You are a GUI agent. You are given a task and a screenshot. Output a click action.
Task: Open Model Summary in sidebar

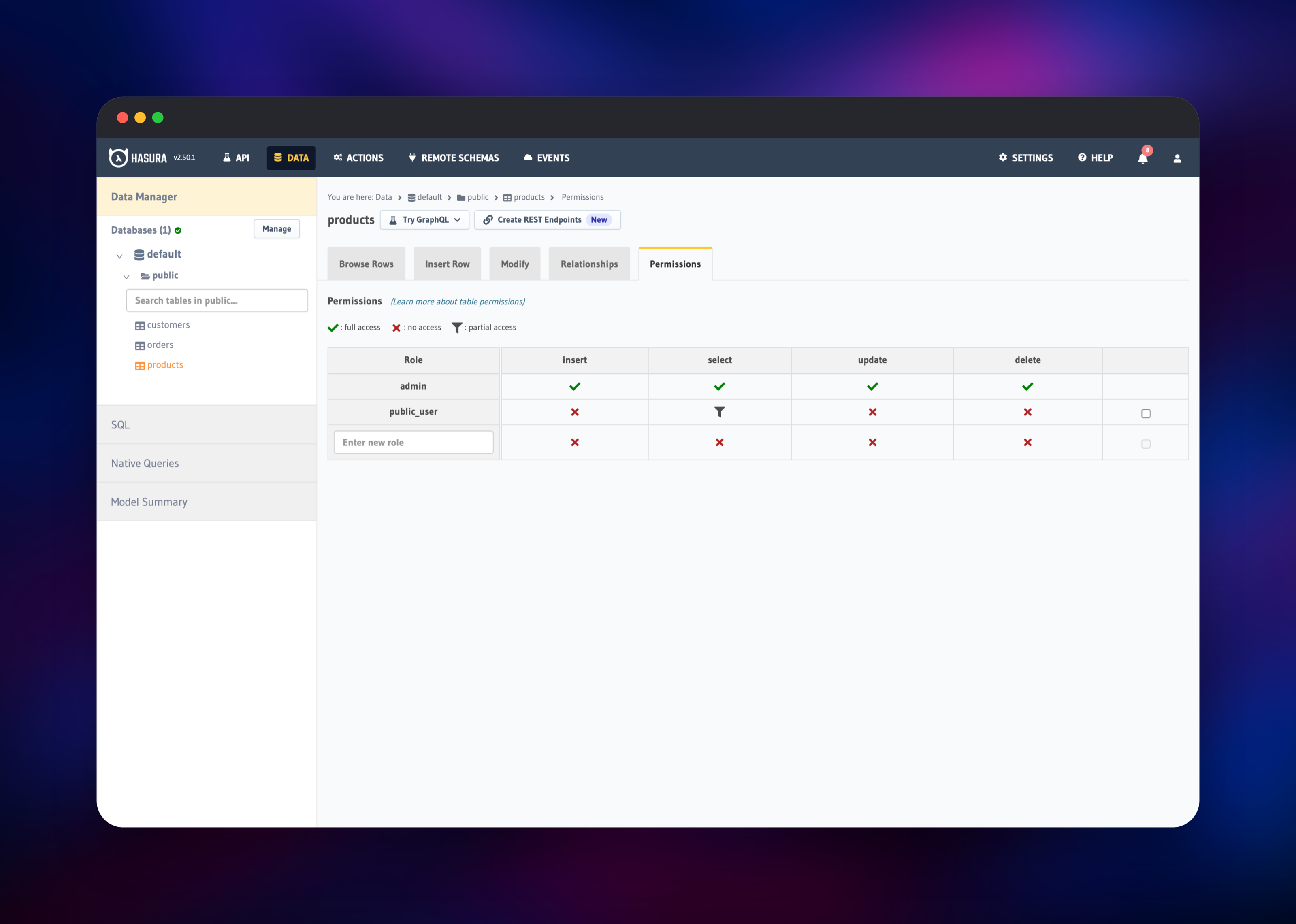coord(207,502)
